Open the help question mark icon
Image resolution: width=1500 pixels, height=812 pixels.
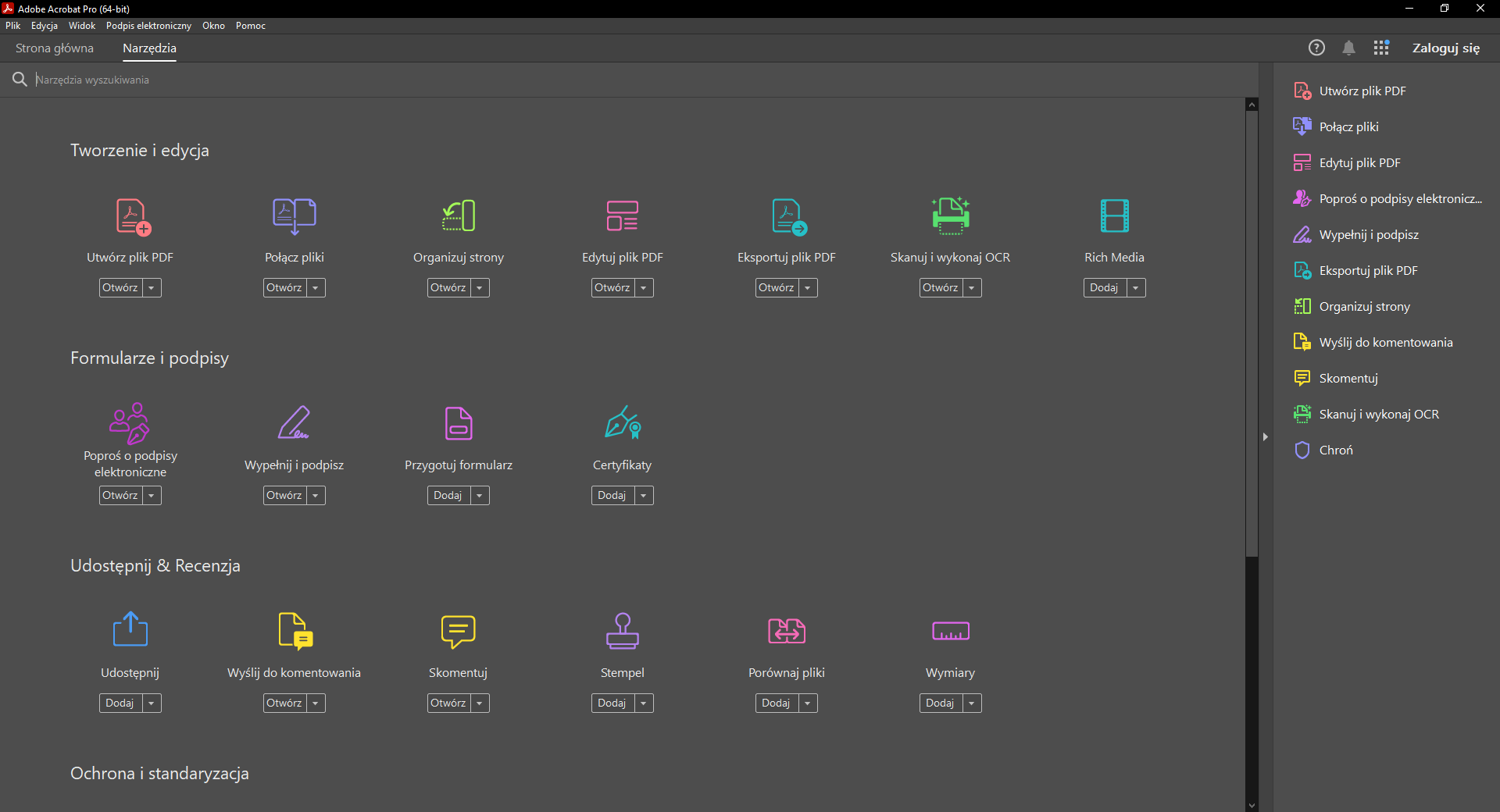click(1316, 48)
